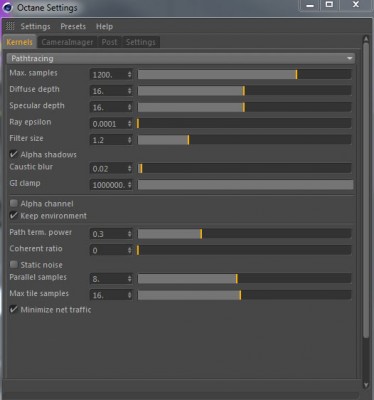Switch to the CameraImager tab

[x=67, y=42]
